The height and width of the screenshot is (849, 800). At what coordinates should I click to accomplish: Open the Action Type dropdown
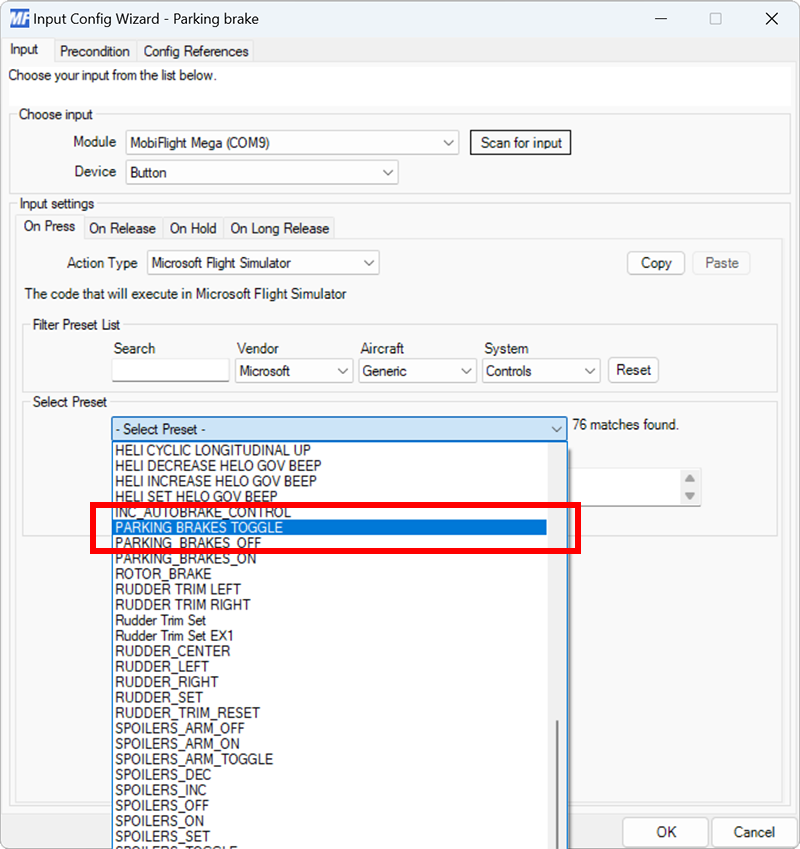click(369, 263)
